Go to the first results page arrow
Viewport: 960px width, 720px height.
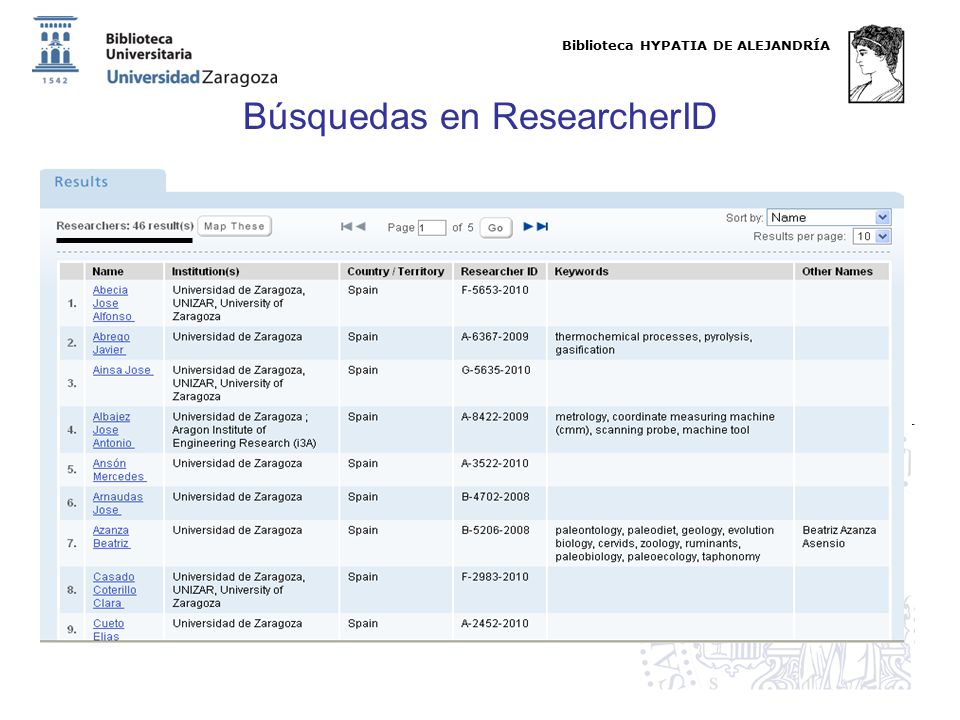347,227
